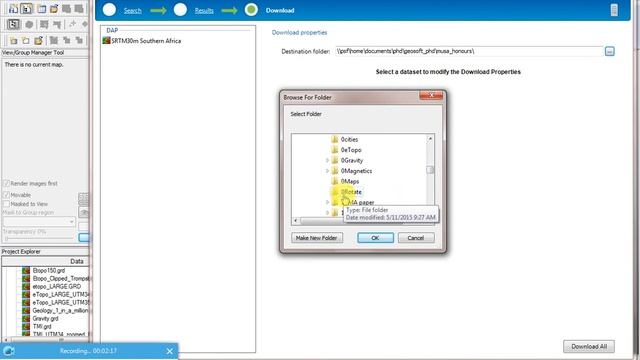Image resolution: width=640 pixels, height=360 pixels.
Task: Select the 0Gravity folder
Action: [352, 161]
